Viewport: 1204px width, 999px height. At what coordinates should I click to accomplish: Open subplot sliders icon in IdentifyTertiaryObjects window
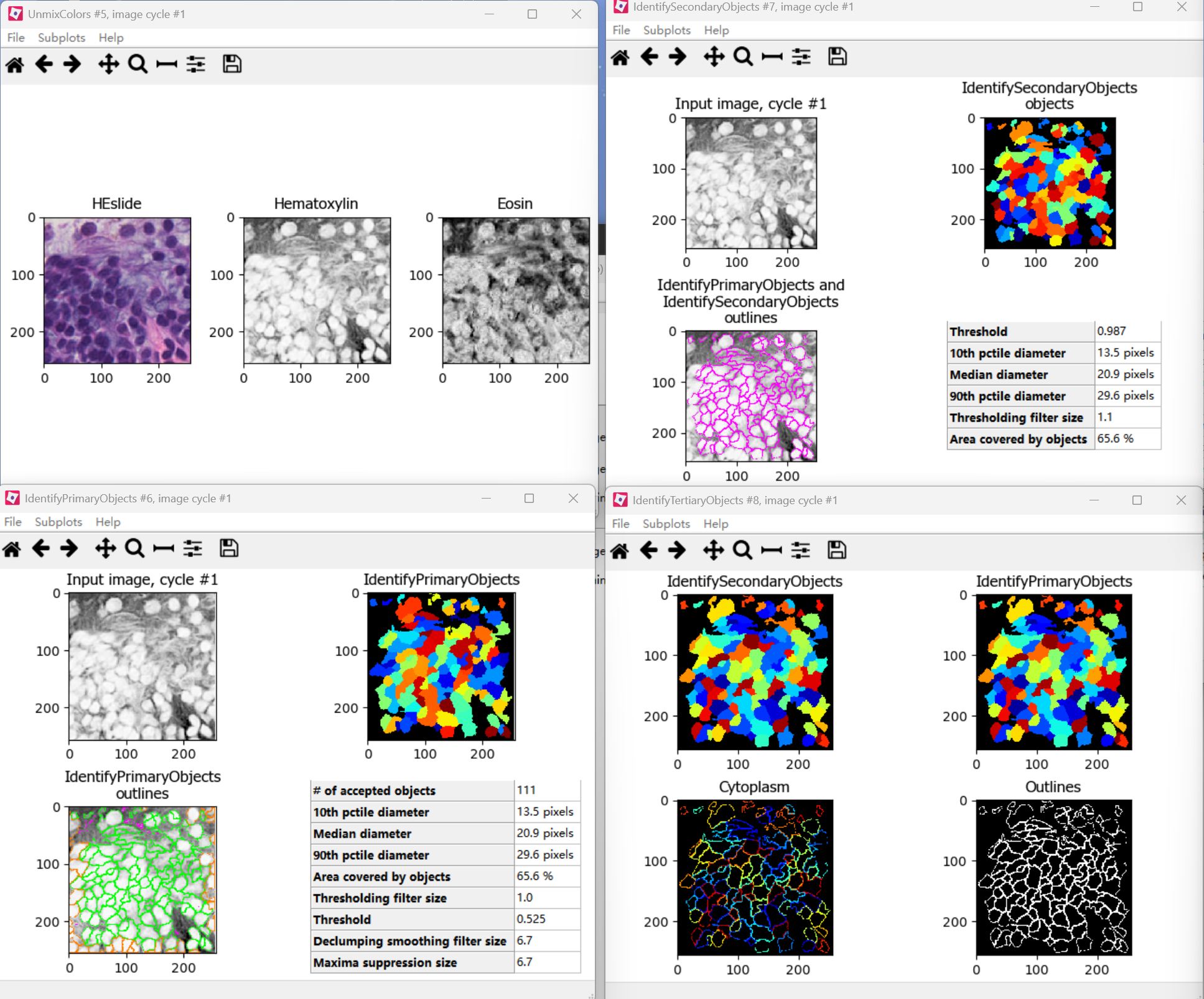tap(801, 551)
